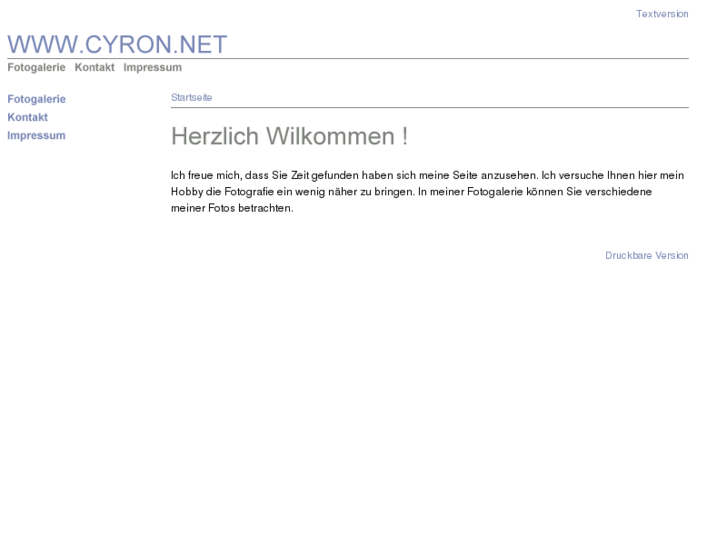Click the Startseite breadcrumb link
Image resolution: width=727 pixels, height=545 pixels.
[191, 97]
